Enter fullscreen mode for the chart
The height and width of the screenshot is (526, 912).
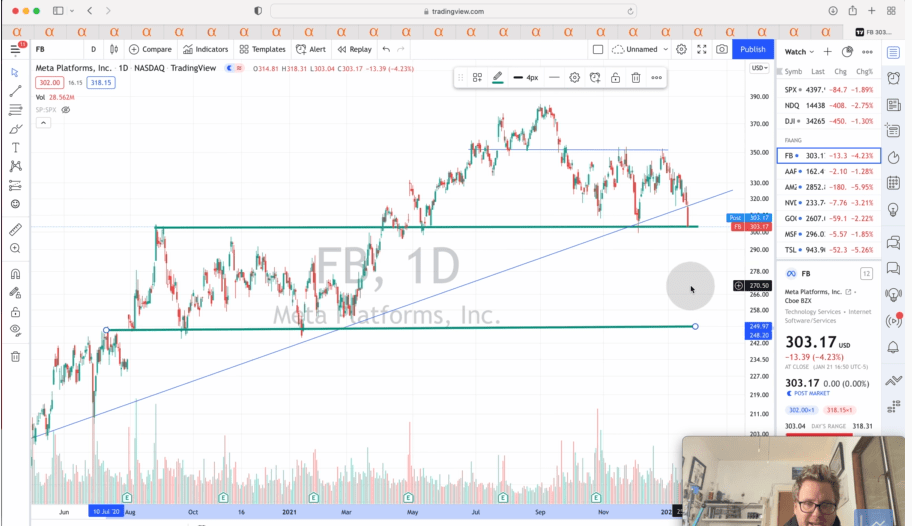pyautogui.click(x=702, y=49)
